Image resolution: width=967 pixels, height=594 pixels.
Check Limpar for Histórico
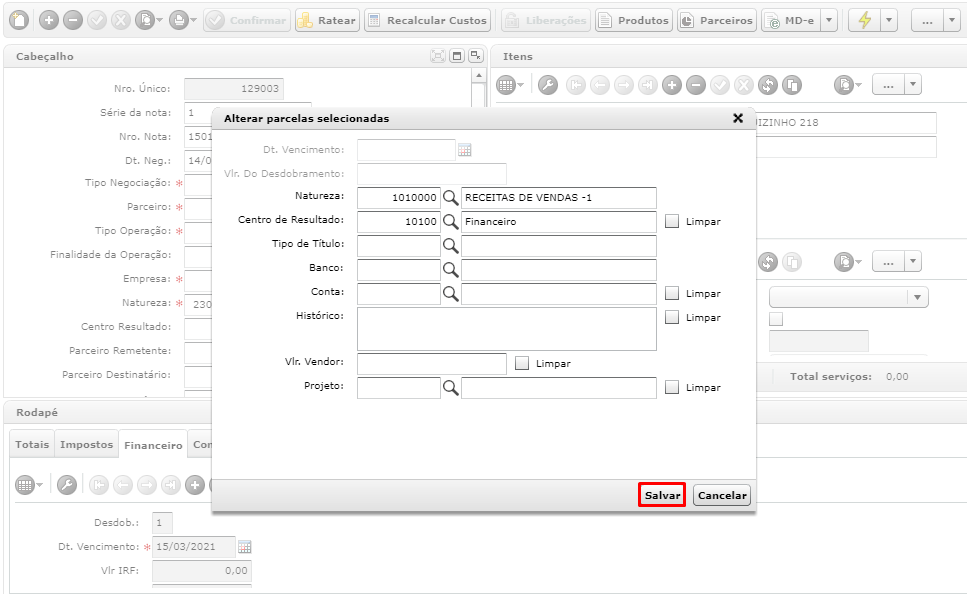[672, 318]
